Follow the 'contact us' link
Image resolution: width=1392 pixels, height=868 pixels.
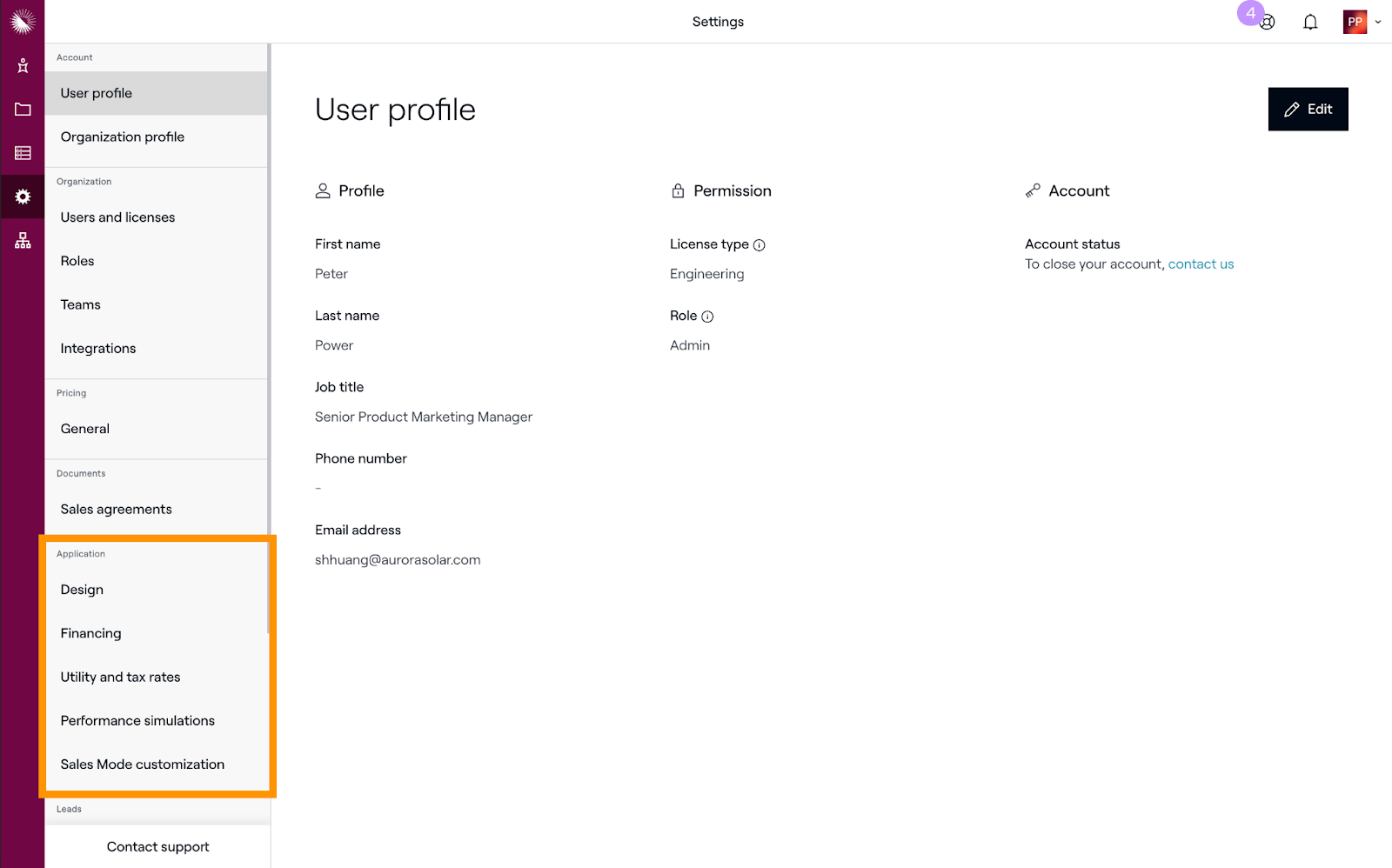coord(1201,264)
